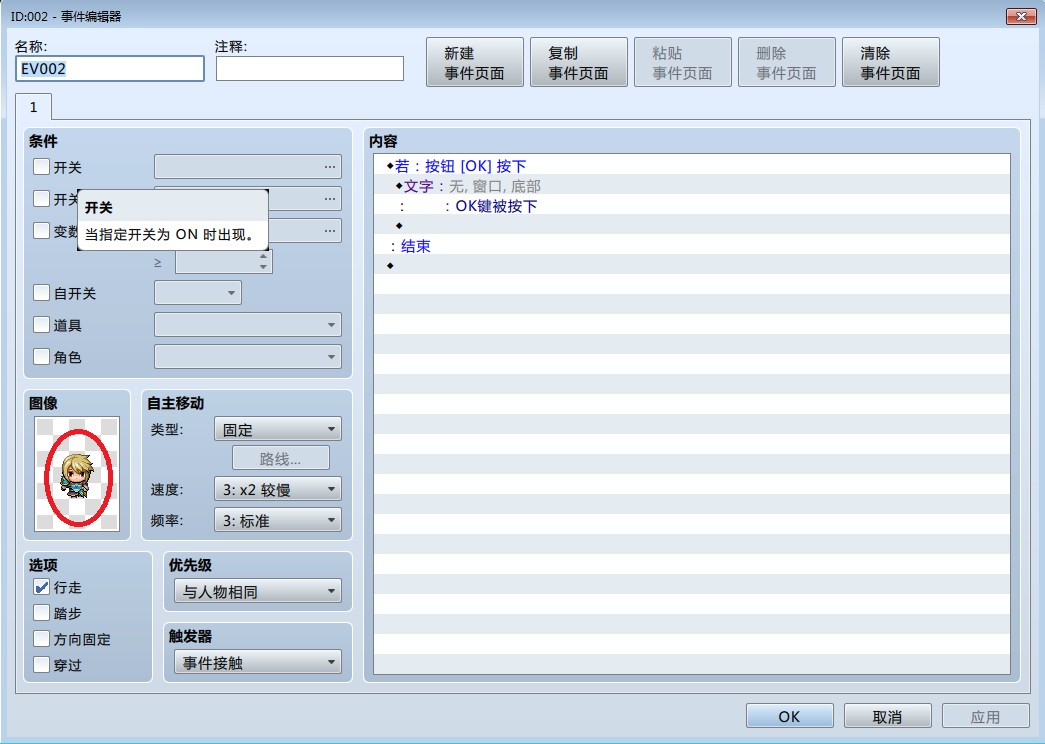
Task: Open the 道具 dropdown
Action: click(x=248, y=325)
